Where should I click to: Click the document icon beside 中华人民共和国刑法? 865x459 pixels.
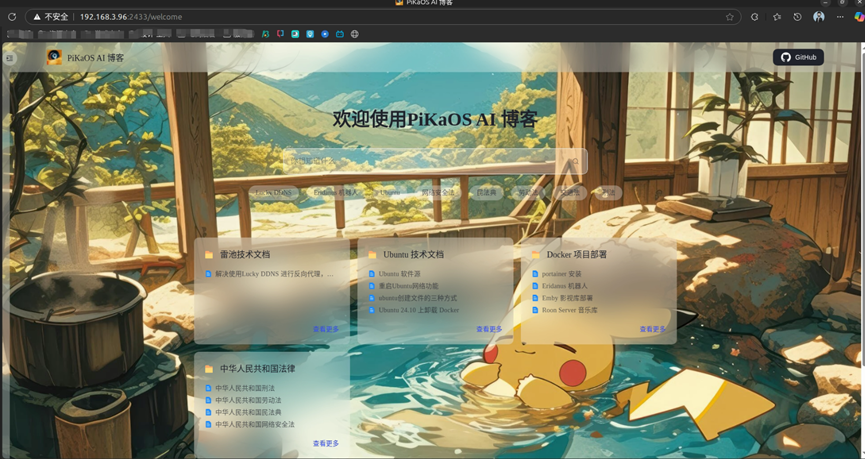tap(208, 388)
